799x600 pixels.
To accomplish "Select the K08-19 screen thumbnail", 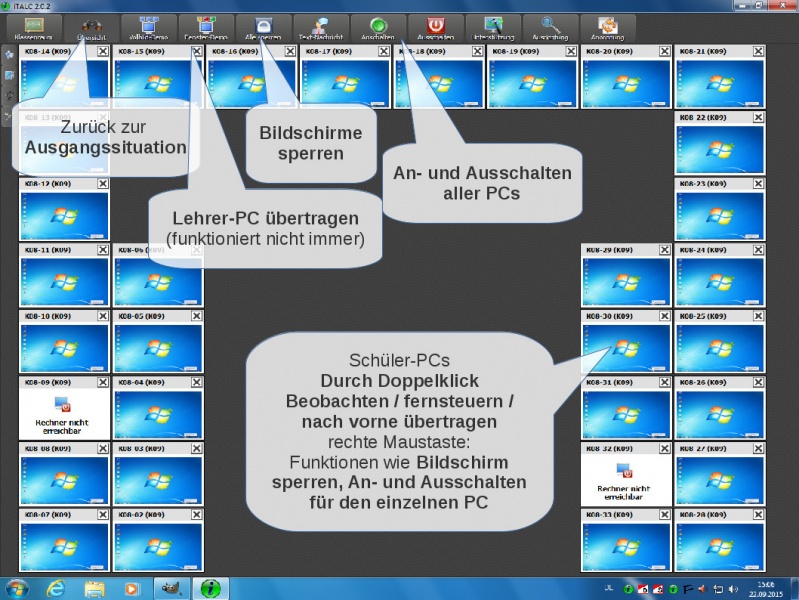I will (532, 83).
